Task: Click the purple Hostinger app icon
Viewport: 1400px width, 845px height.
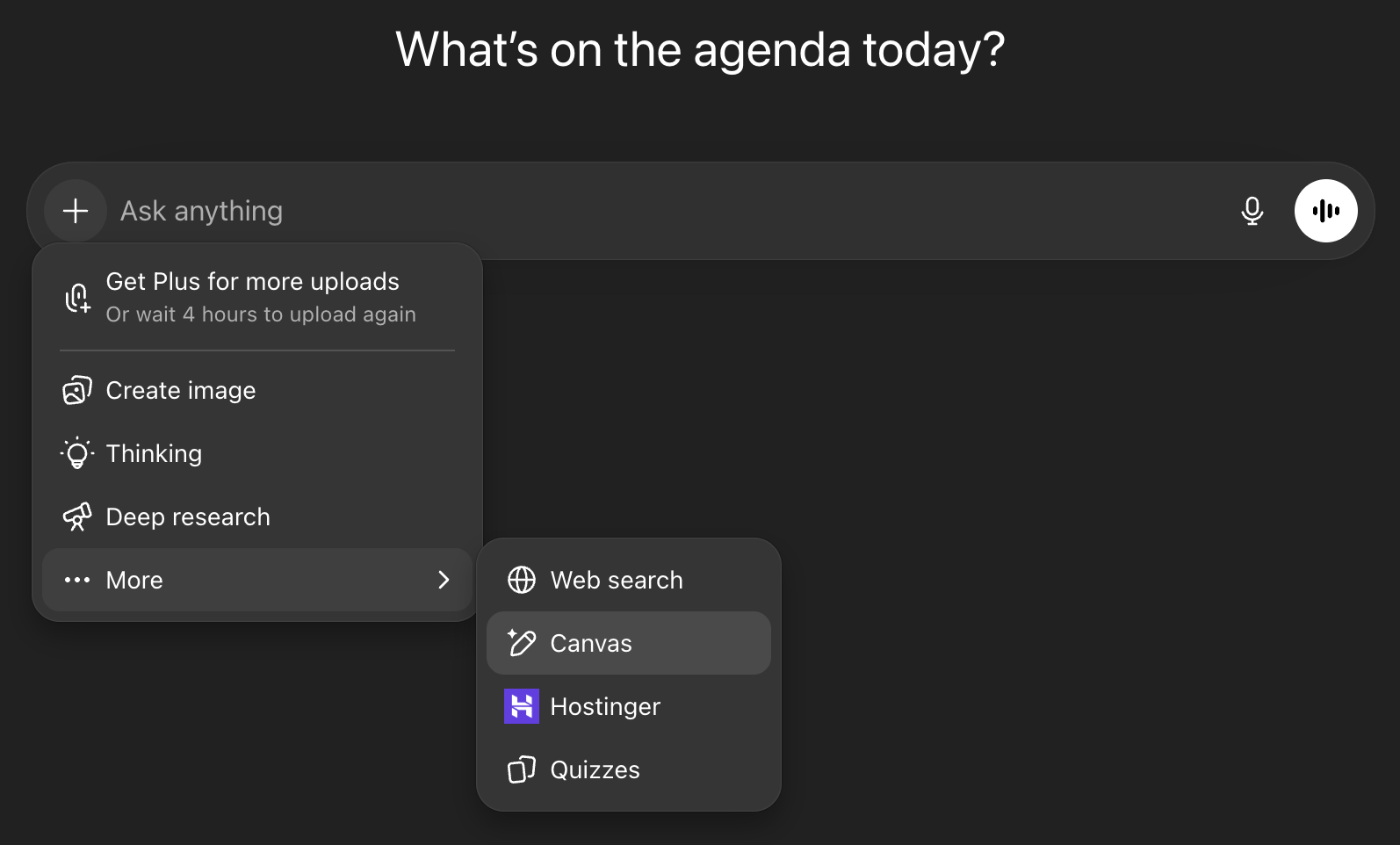Action: (523, 706)
